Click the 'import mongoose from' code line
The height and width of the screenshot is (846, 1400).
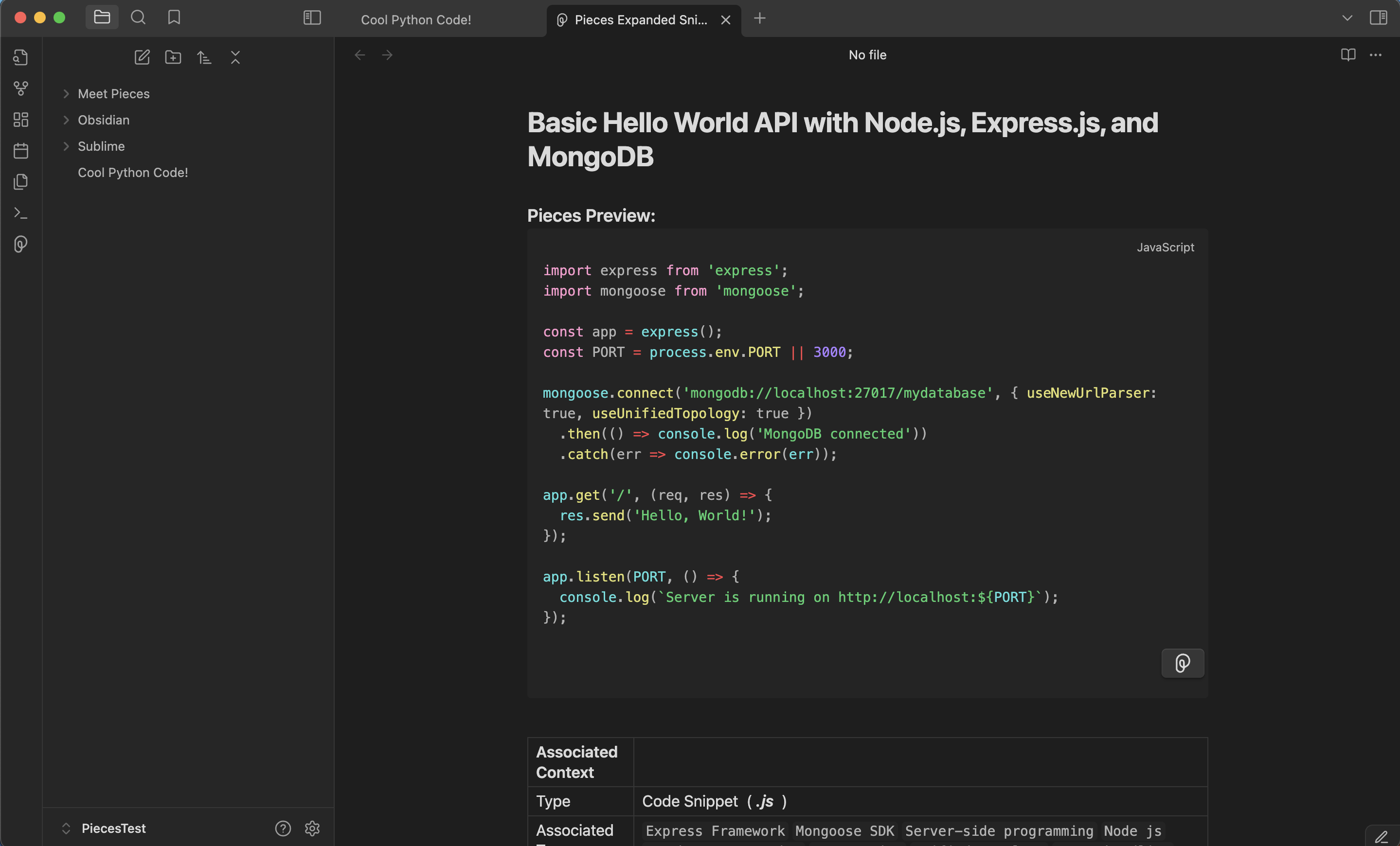(x=673, y=291)
